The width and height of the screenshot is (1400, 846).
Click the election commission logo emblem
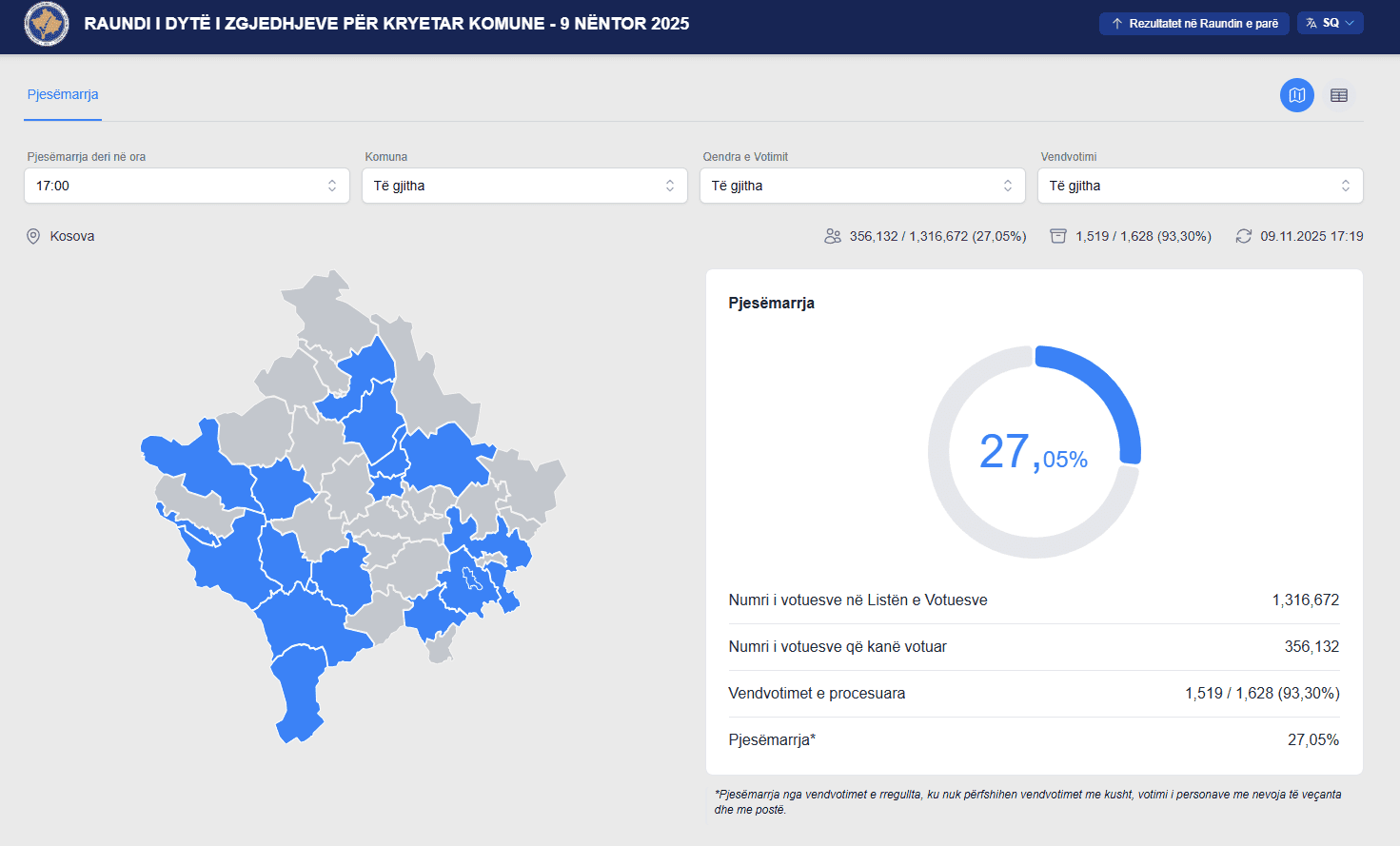tap(46, 24)
